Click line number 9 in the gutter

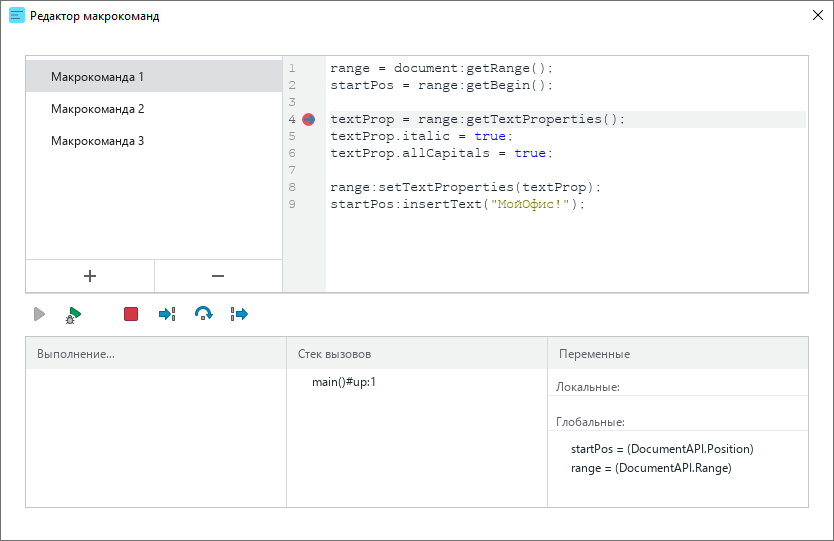(292, 204)
